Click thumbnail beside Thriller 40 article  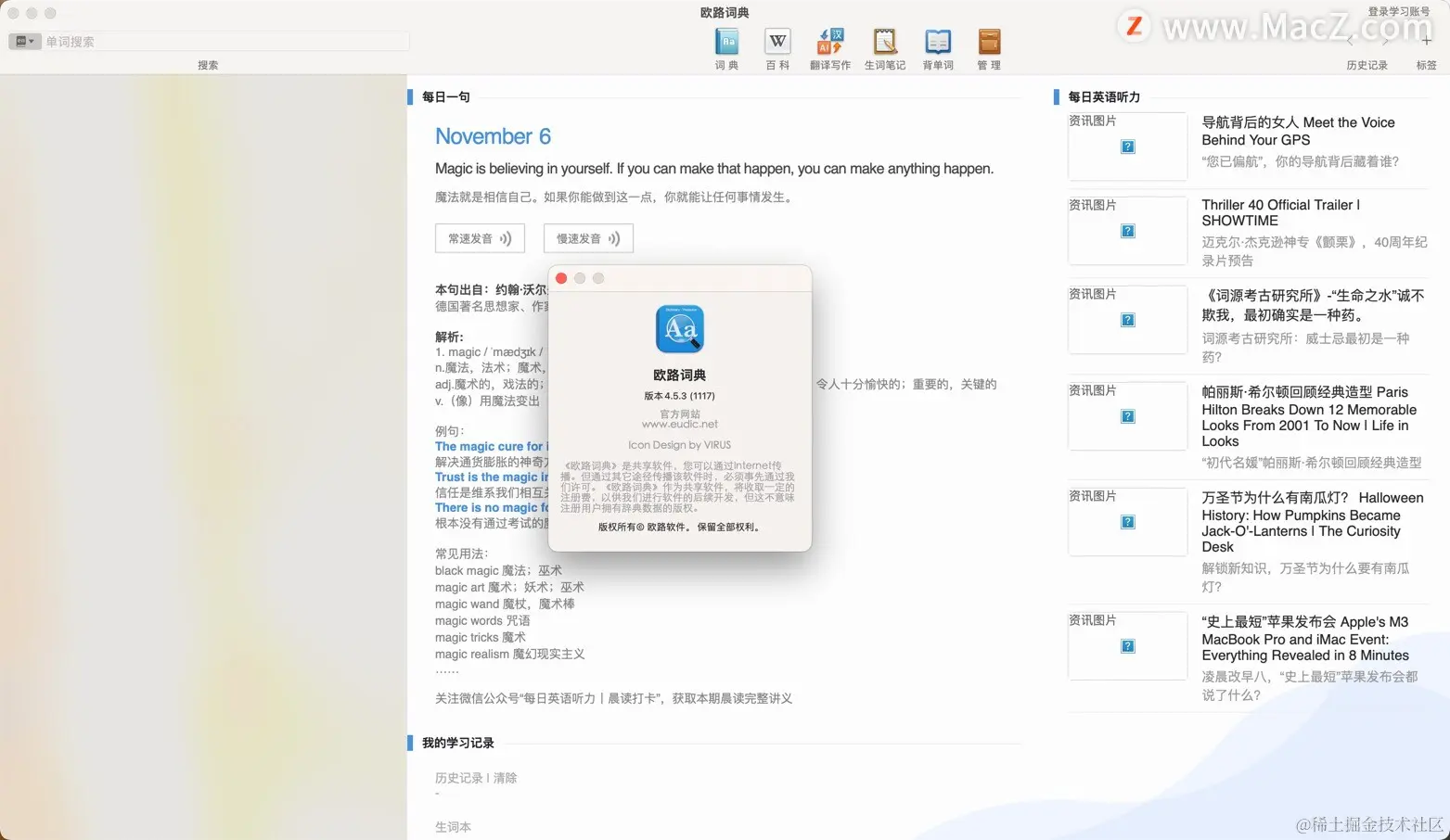pos(1128,231)
